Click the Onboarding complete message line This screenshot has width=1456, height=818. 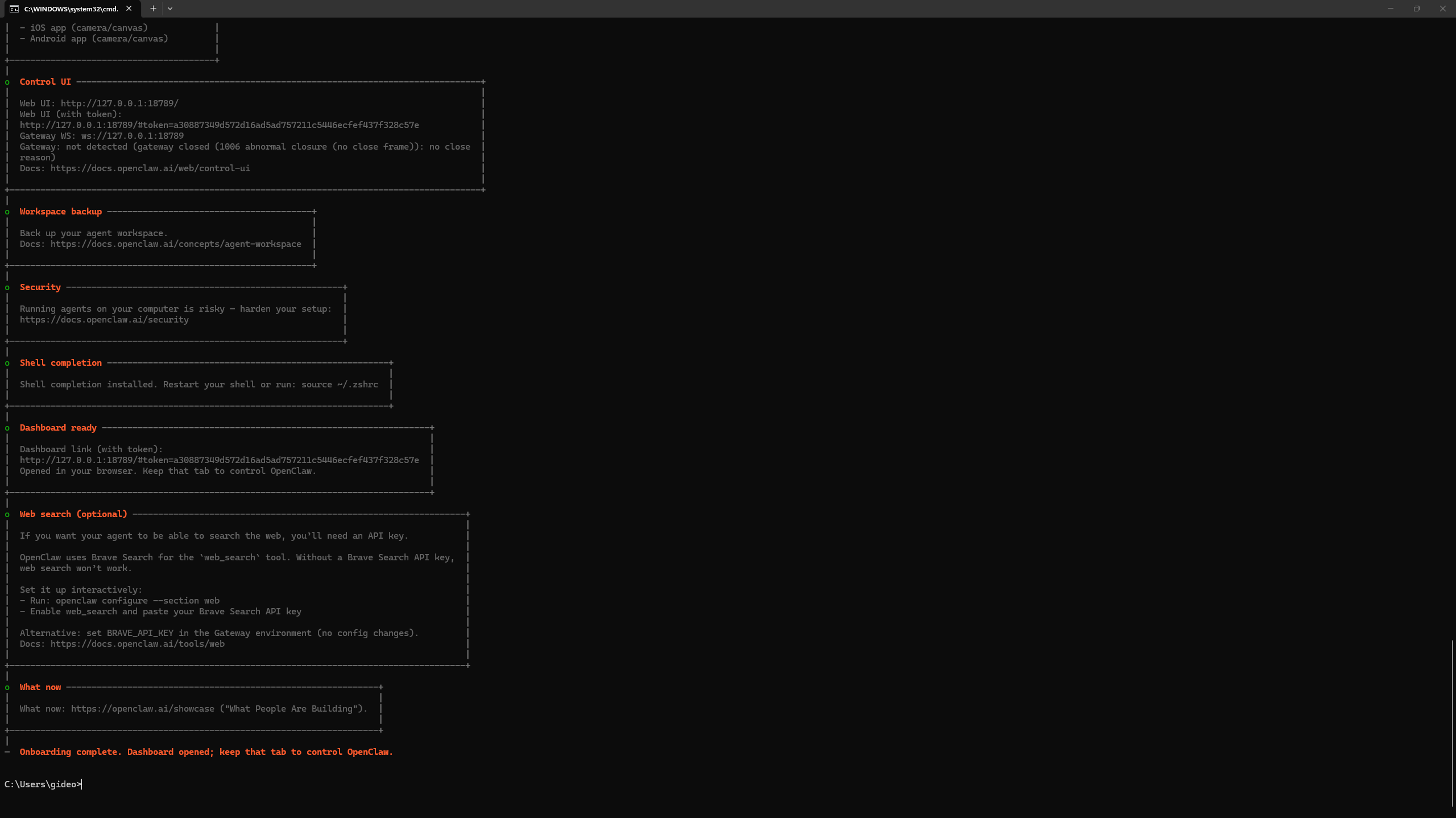point(206,752)
